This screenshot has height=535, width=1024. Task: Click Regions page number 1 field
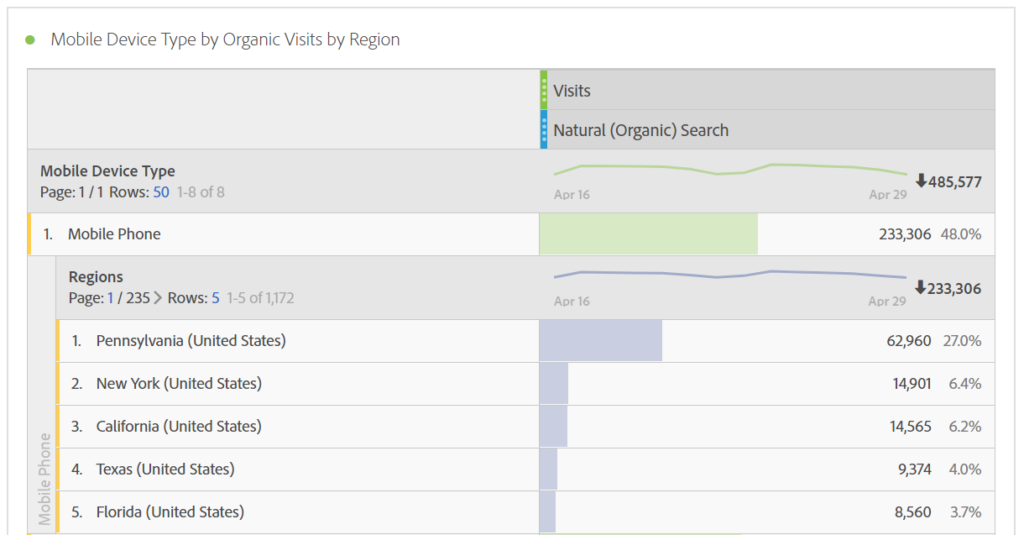111,298
